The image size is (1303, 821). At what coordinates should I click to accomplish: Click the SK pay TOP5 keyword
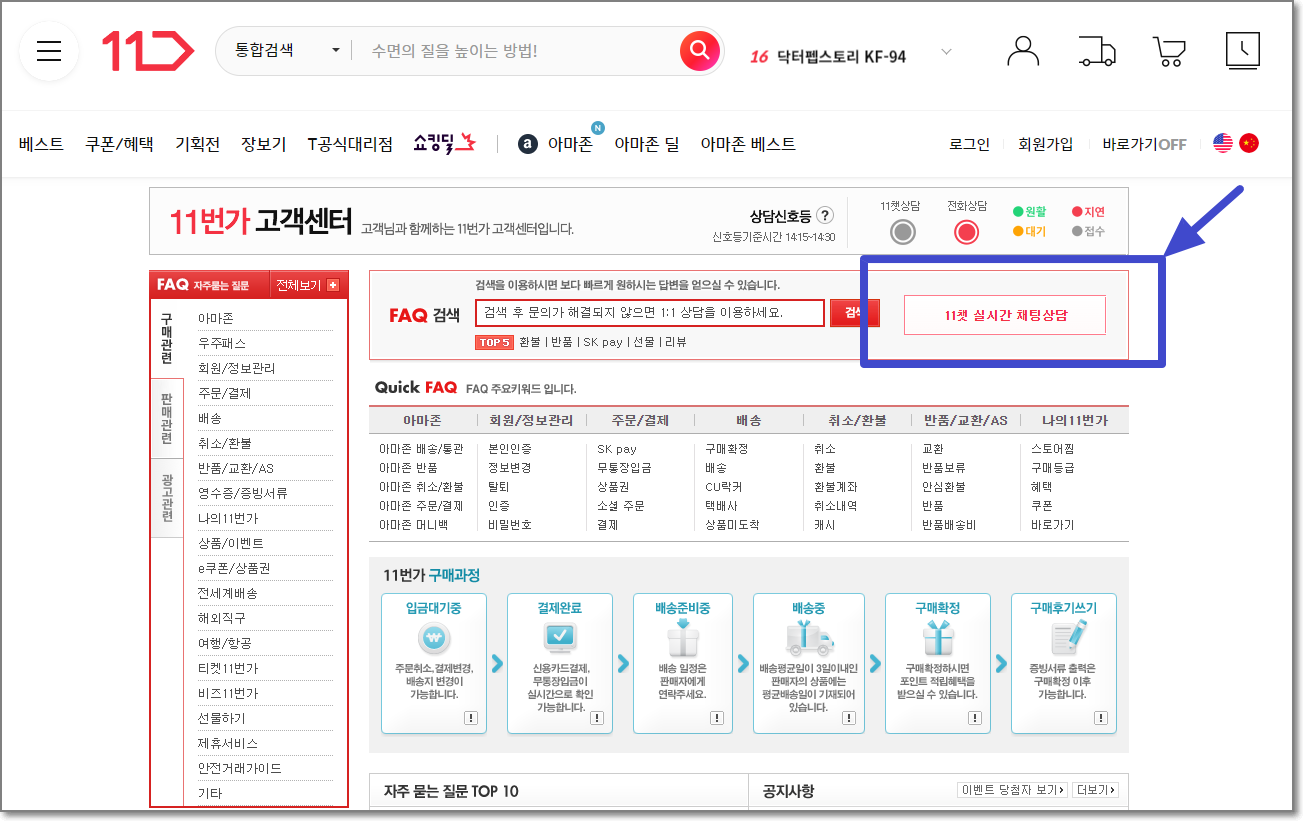pyautogui.click(x=603, y=342)
